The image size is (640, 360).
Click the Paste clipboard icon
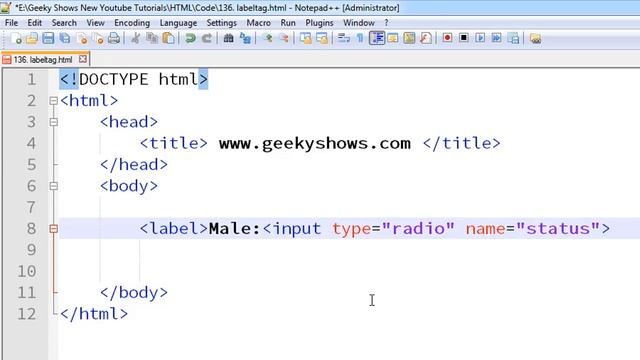pos(168,38)
